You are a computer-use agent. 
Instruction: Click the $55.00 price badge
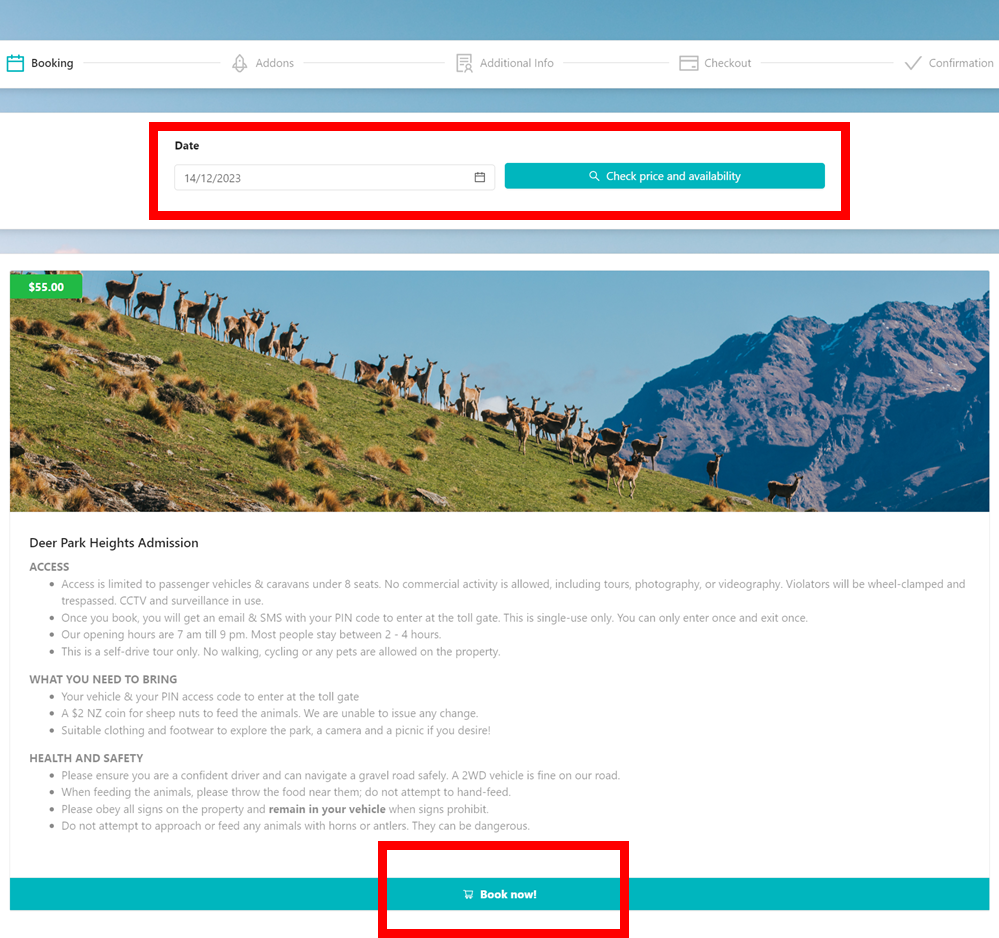point(46,287)
